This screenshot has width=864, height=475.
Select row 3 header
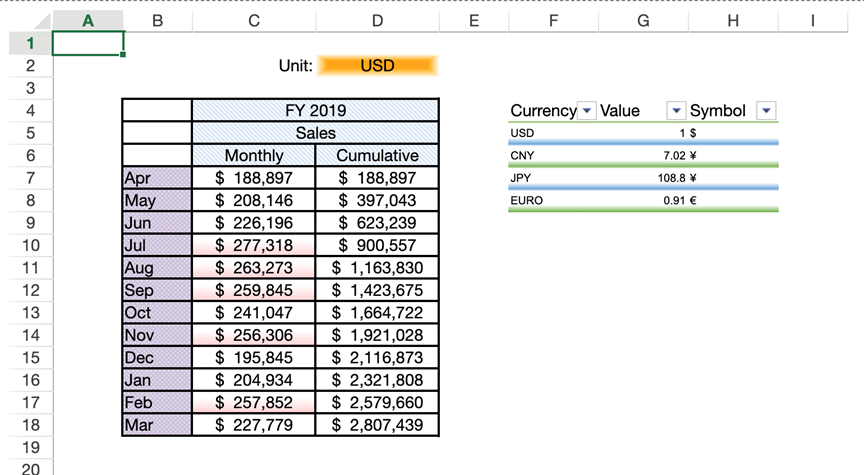(31, 88)
